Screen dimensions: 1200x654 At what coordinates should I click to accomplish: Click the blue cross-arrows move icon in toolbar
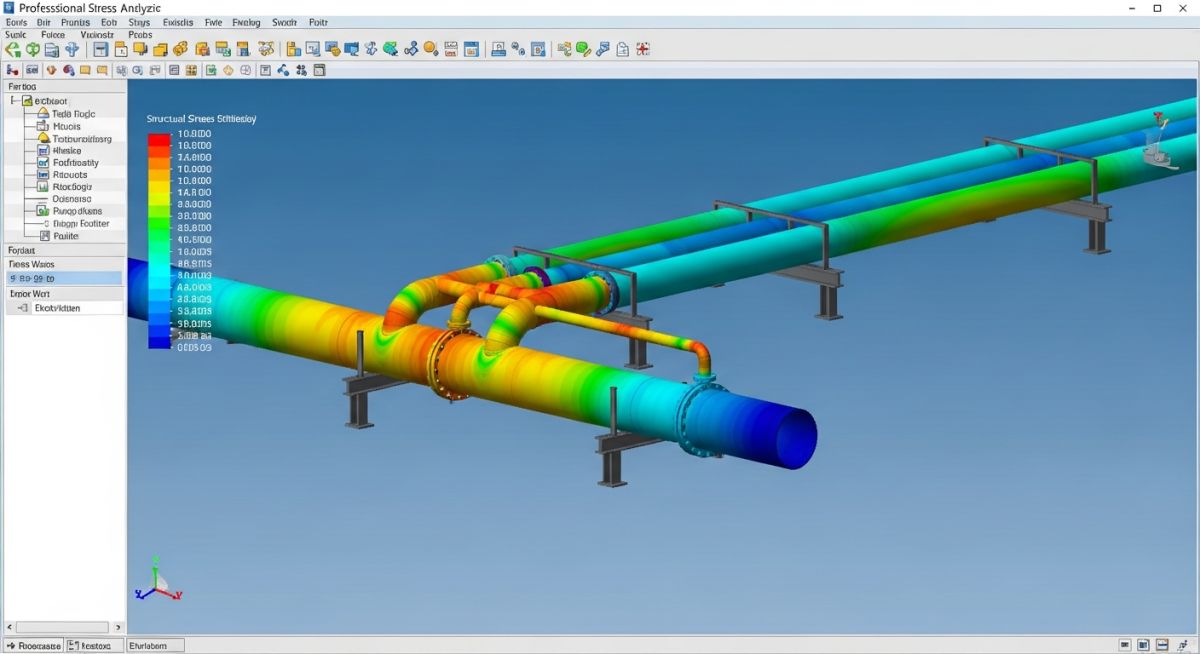pyautogui.click(x=72, y=49)
